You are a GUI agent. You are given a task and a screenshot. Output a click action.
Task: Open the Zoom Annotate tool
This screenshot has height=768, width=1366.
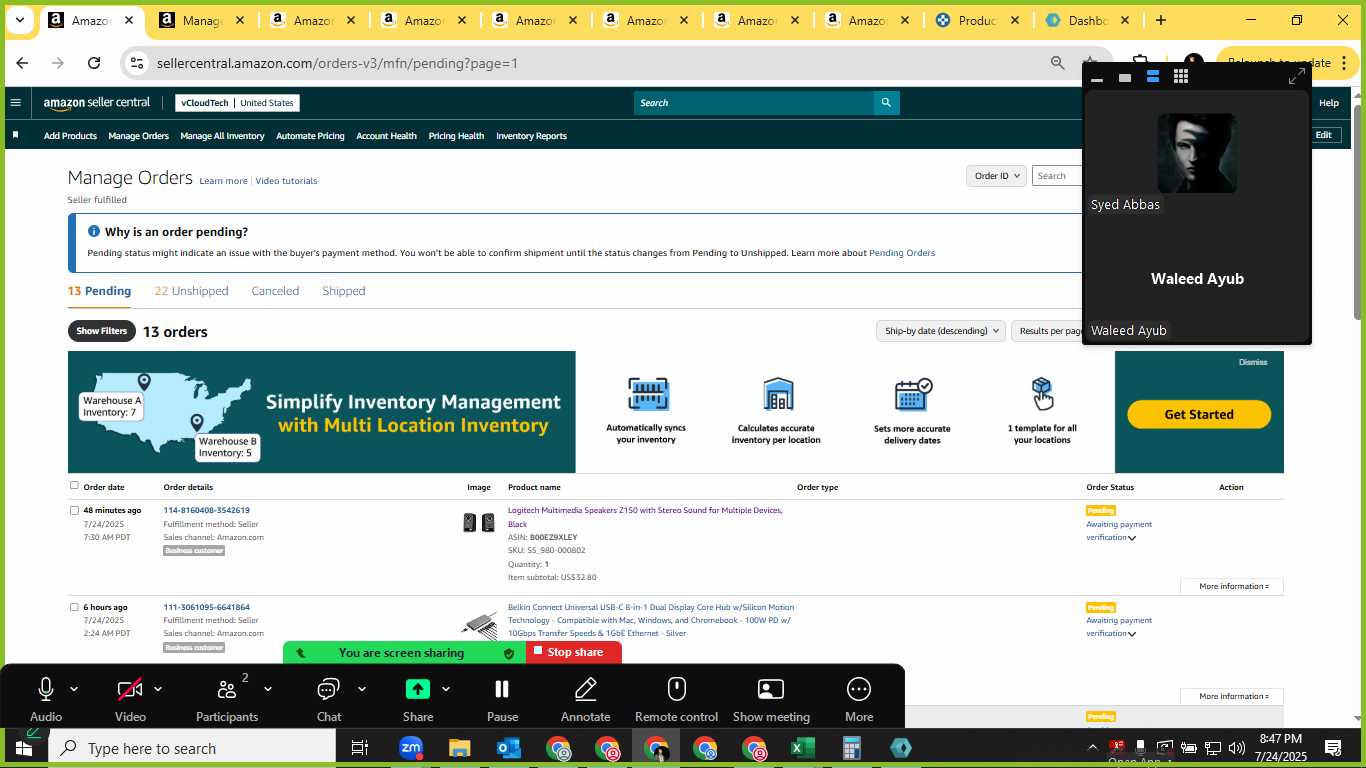[586, 699]
